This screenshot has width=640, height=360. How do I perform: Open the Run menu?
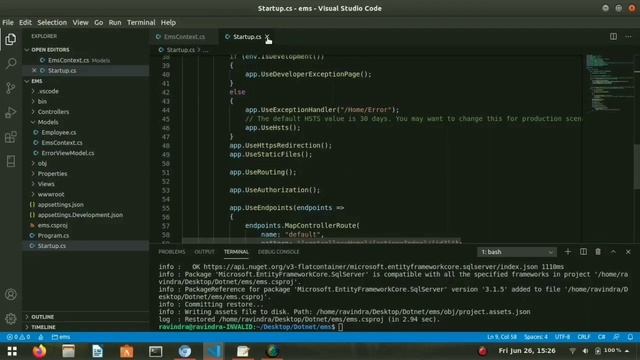(115, 22)
